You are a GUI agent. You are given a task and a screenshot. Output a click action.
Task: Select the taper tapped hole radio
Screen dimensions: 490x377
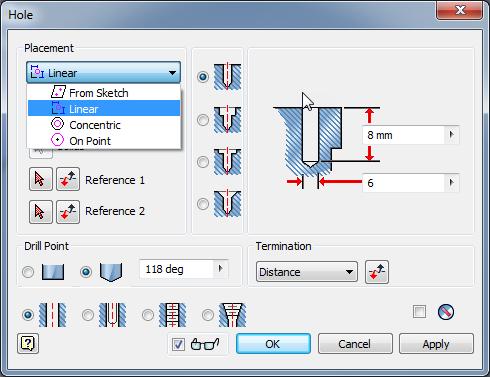click(x=208, y=315)
